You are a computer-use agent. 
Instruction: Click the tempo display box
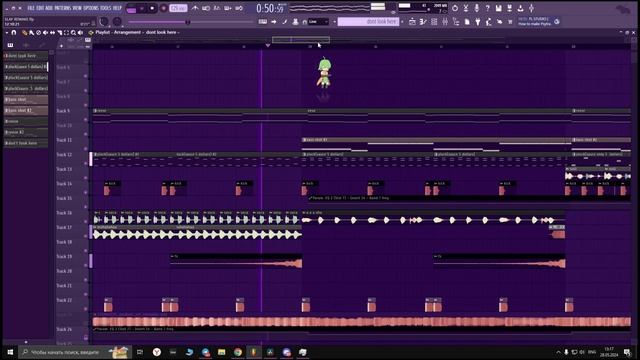pos(178,8)
